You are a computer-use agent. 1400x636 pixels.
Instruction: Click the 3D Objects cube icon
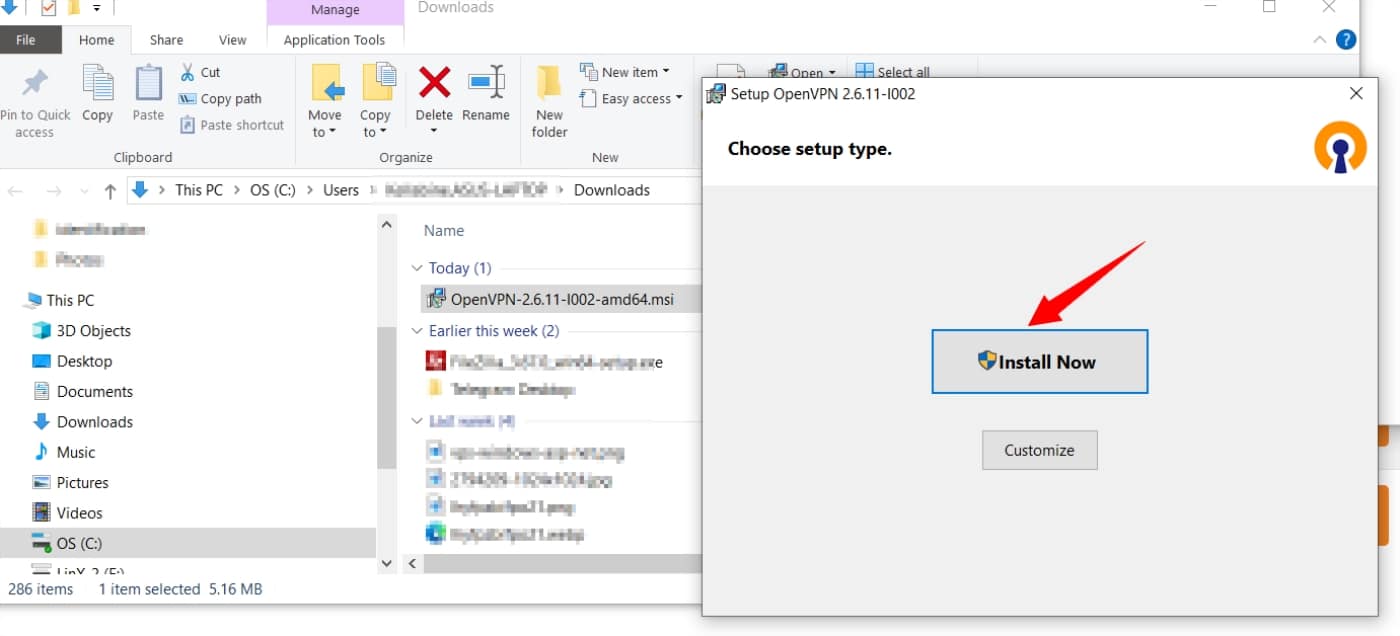[x=41, y=331]
